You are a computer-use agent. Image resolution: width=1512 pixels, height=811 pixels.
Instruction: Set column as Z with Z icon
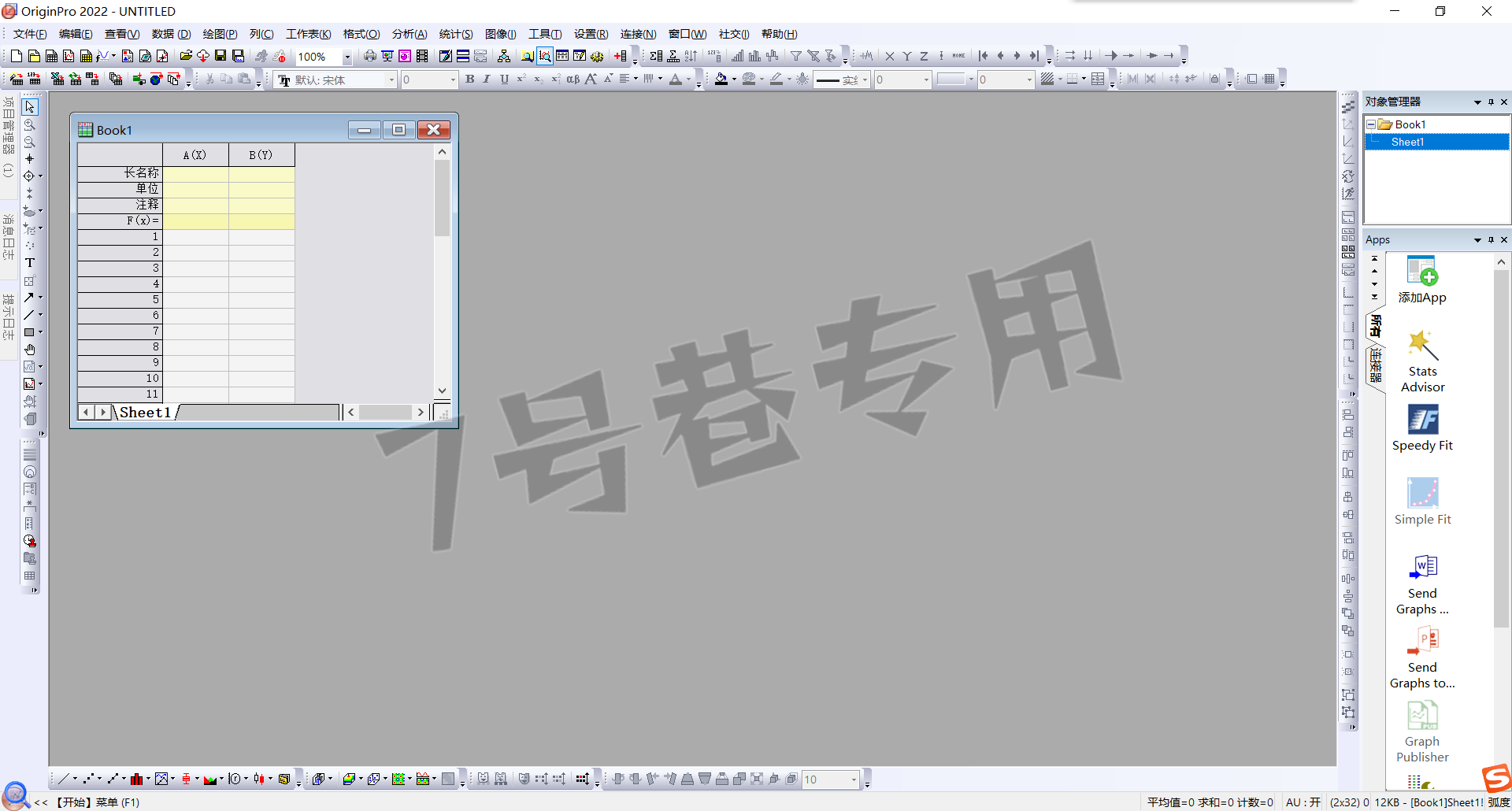coord(925,56)
